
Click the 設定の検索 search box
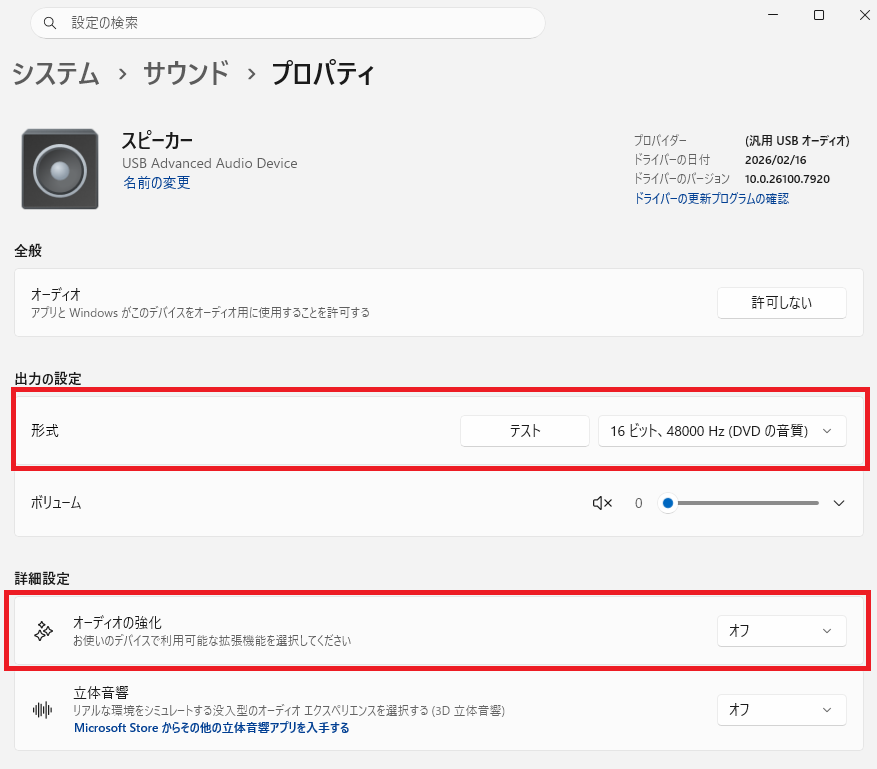coord(288,23)
